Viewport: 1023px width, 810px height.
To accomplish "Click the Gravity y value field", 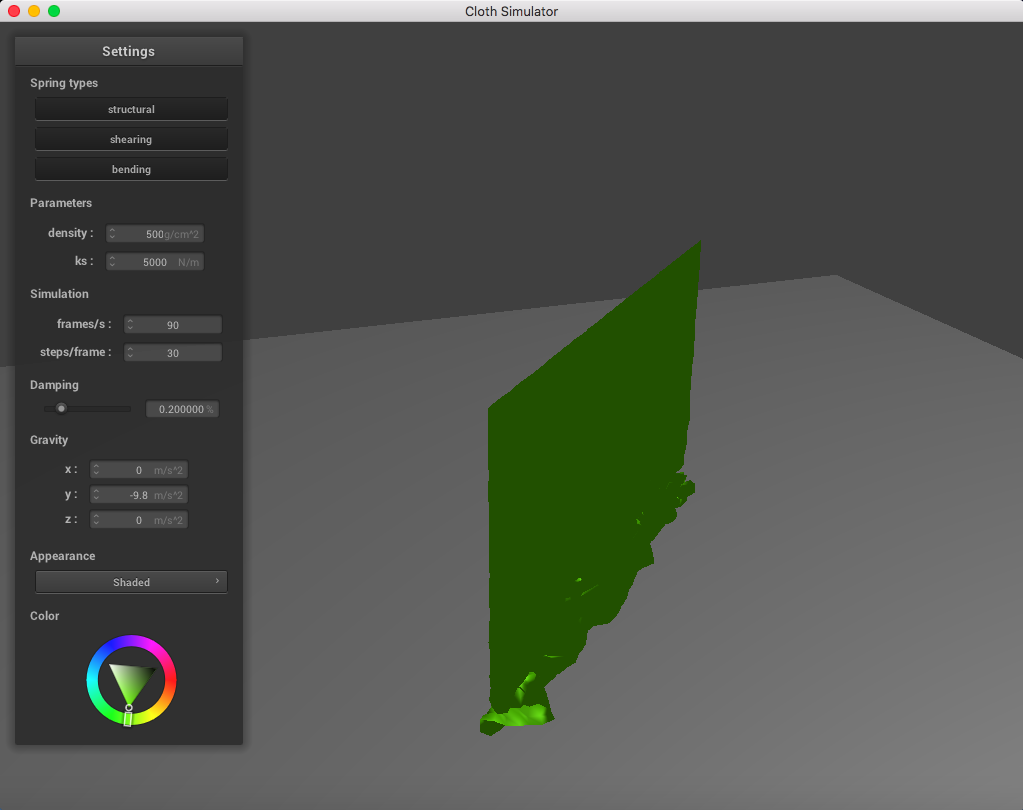I will pos(139,495).
